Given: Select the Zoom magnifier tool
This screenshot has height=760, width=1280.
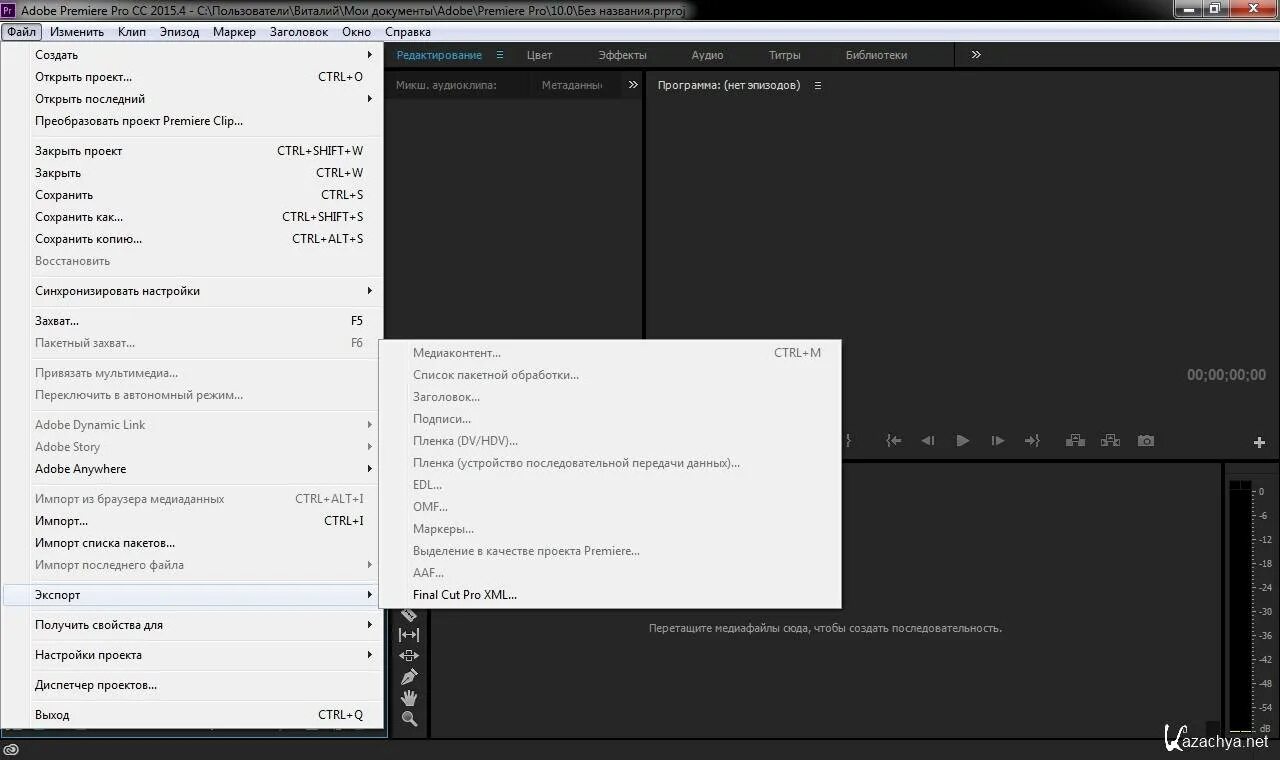Looking at the screenshot, I should click(x=409, y=719).
